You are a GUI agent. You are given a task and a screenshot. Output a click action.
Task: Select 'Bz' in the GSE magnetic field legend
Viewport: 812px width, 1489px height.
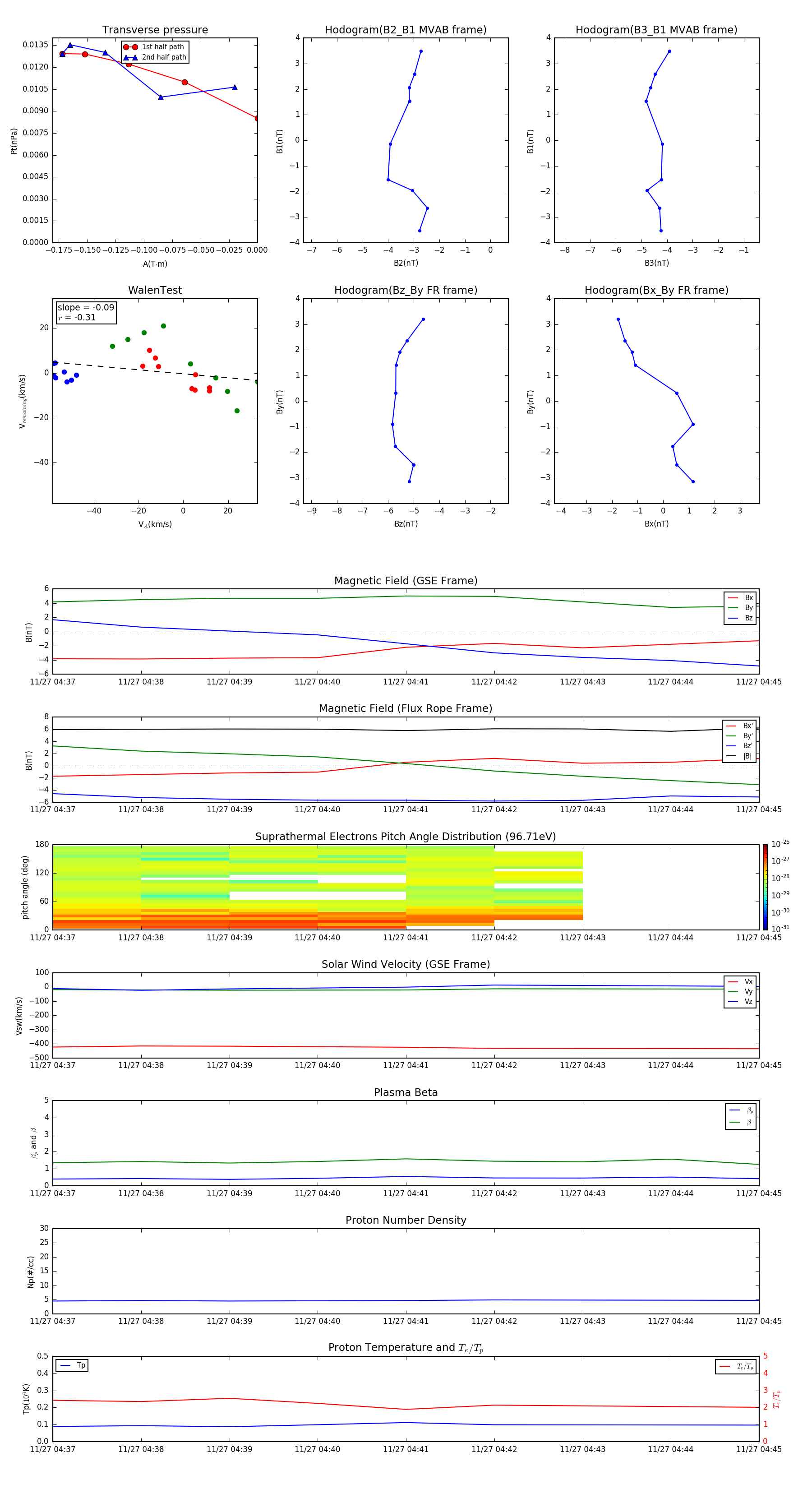(x=740, y=618)
